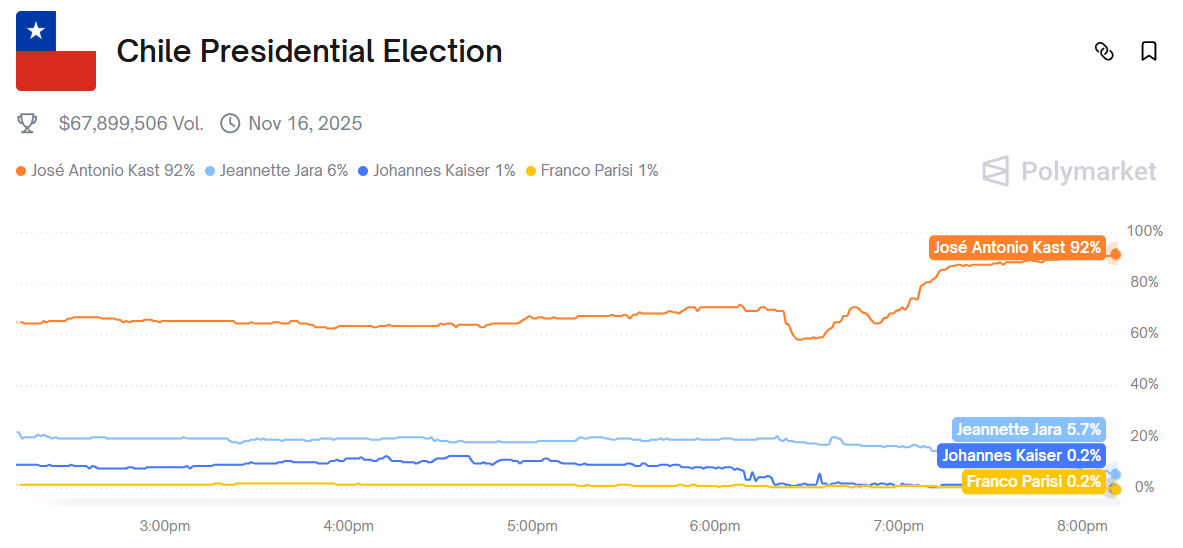Click the Franco Parisi 0.2% chart label

(1034, 482)
